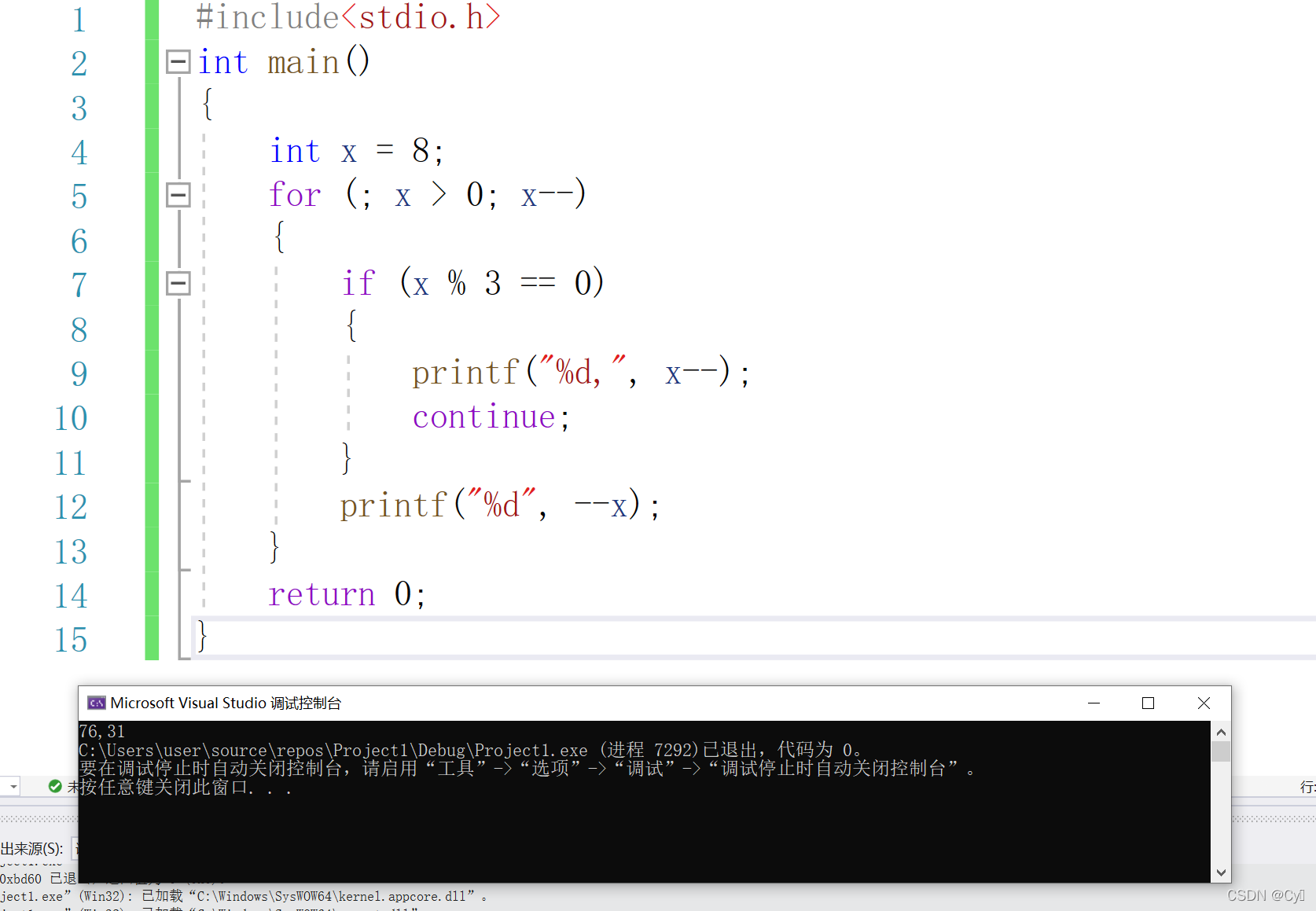Screen dimensions: 1316x911
Task: Click the Project1.exe exit message line
Action: coord(472,750)
